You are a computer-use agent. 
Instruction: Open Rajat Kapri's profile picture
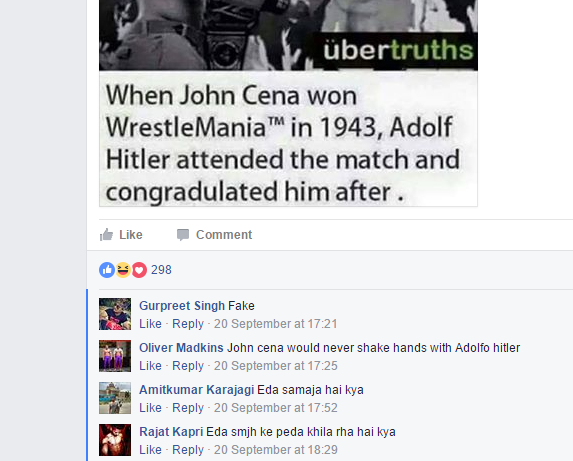tap(115, 440)
